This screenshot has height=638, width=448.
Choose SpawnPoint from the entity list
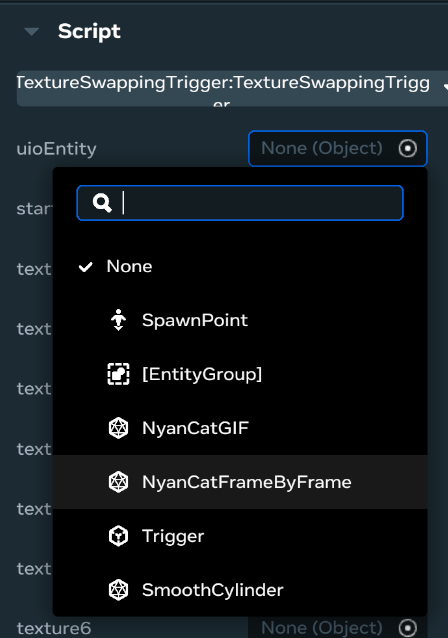(x=240, y=320)
